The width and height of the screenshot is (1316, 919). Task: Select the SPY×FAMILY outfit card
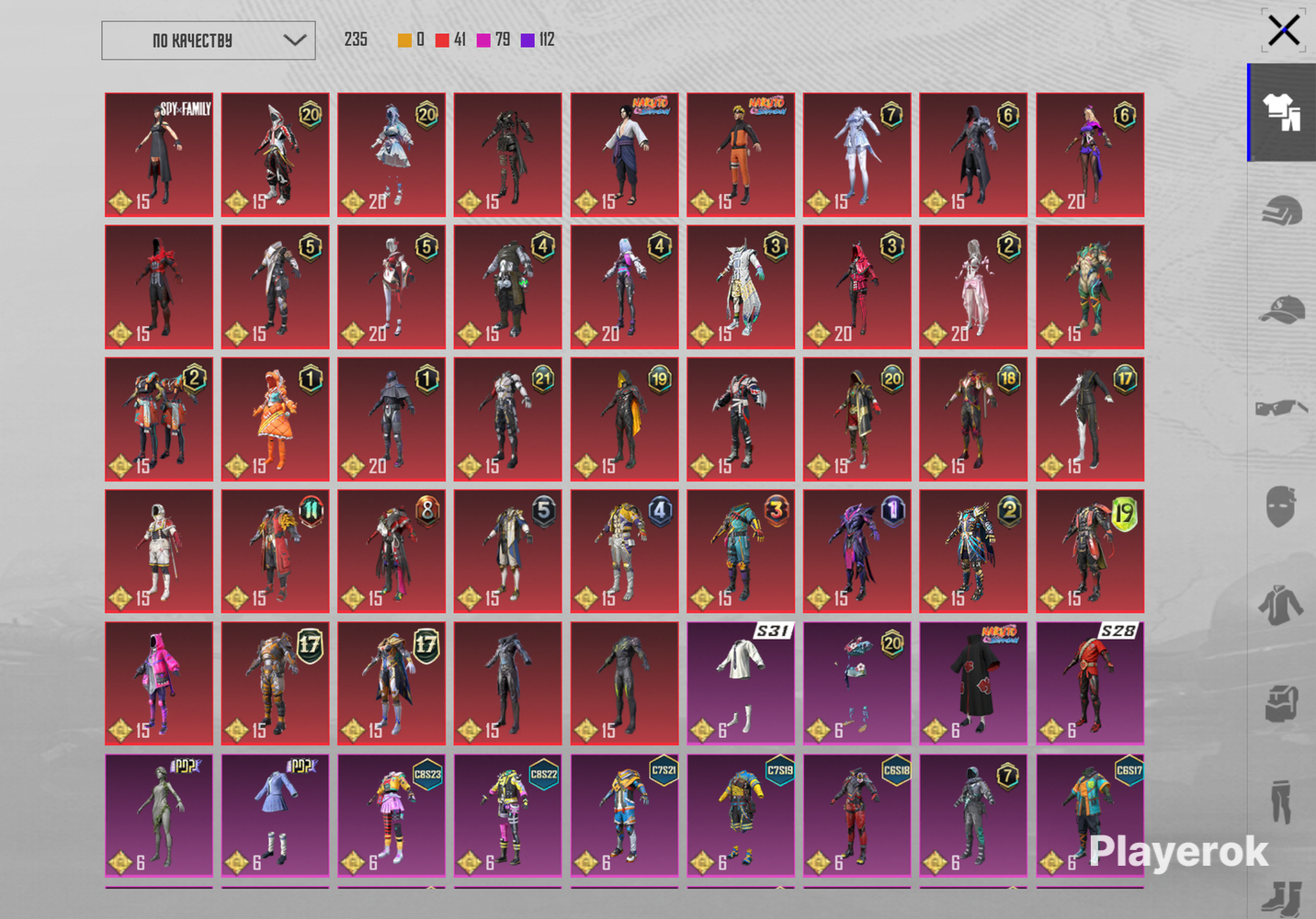tap(159, 154)
